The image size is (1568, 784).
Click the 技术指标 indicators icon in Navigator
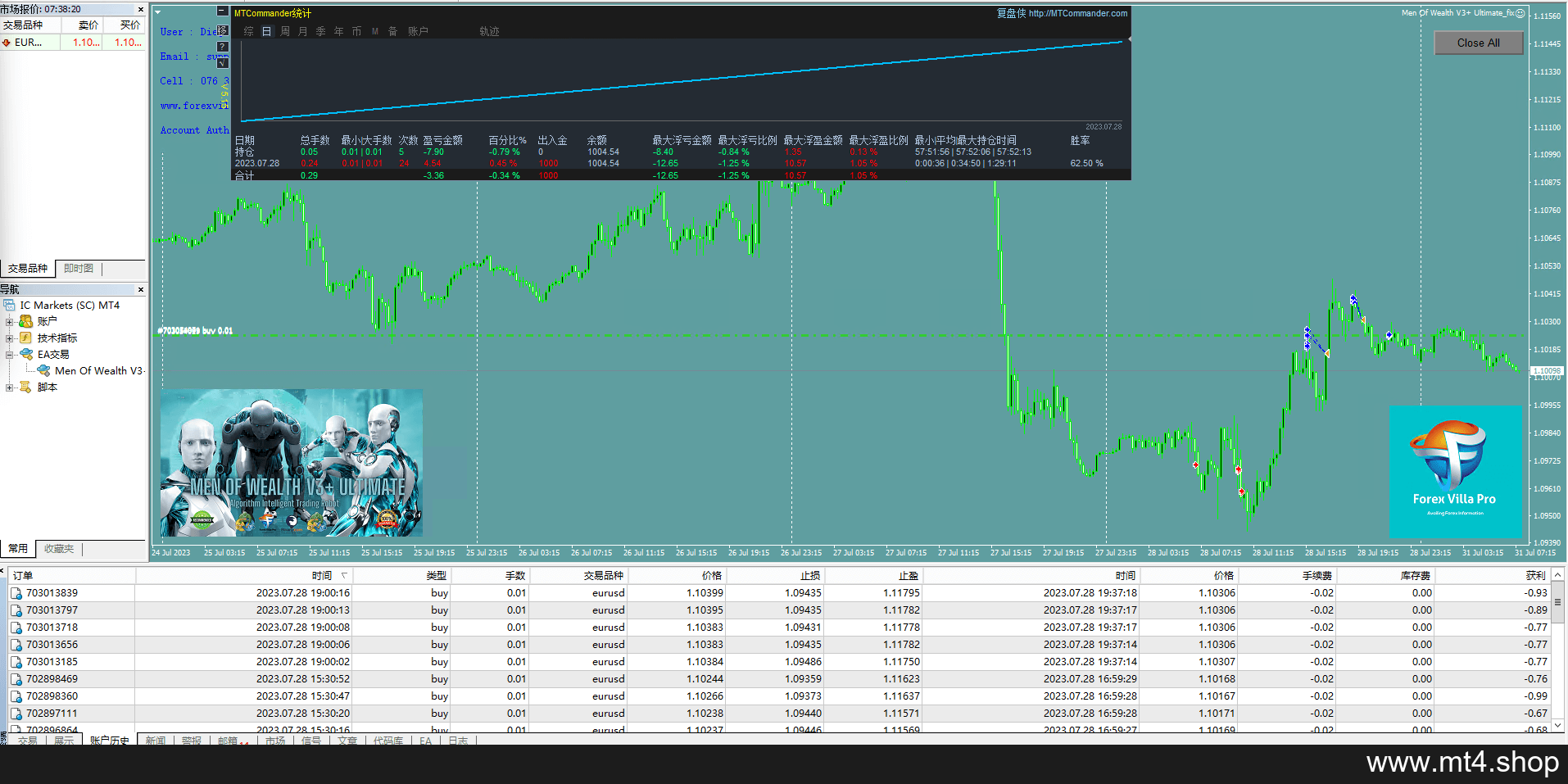coord(26,338)
